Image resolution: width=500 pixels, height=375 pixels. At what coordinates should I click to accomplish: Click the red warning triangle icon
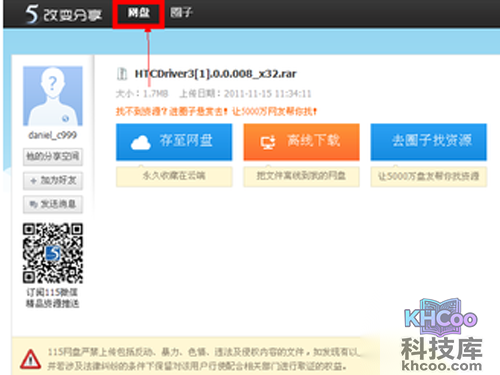(31, 359)
